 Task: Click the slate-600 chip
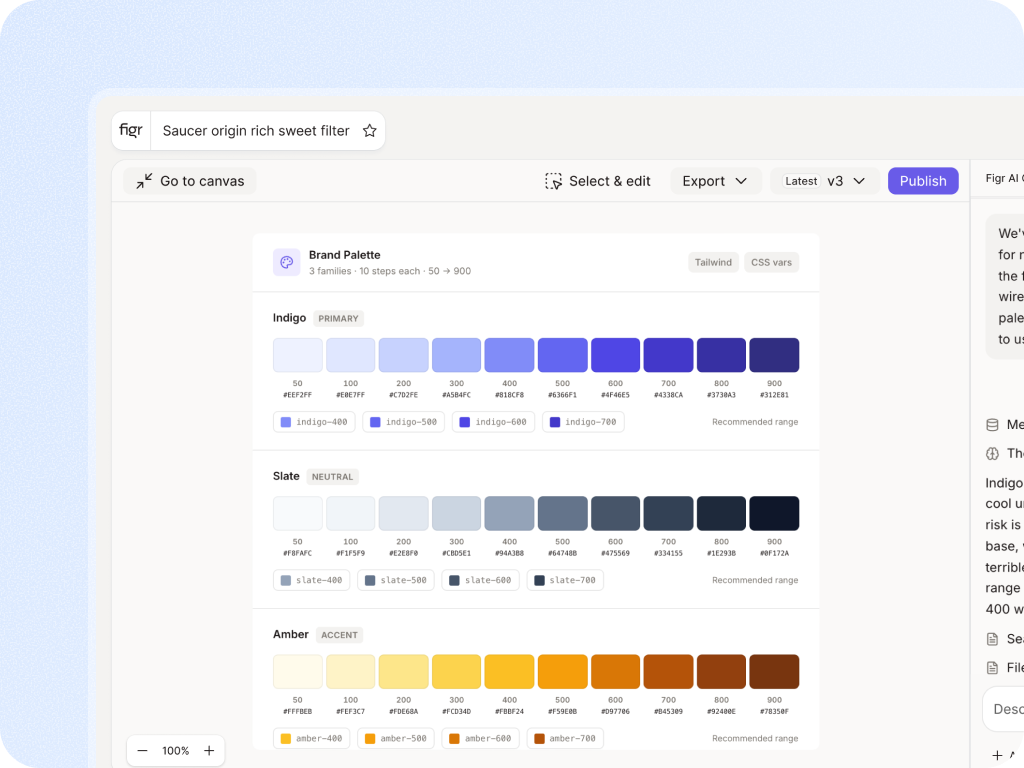coord(481,580)
